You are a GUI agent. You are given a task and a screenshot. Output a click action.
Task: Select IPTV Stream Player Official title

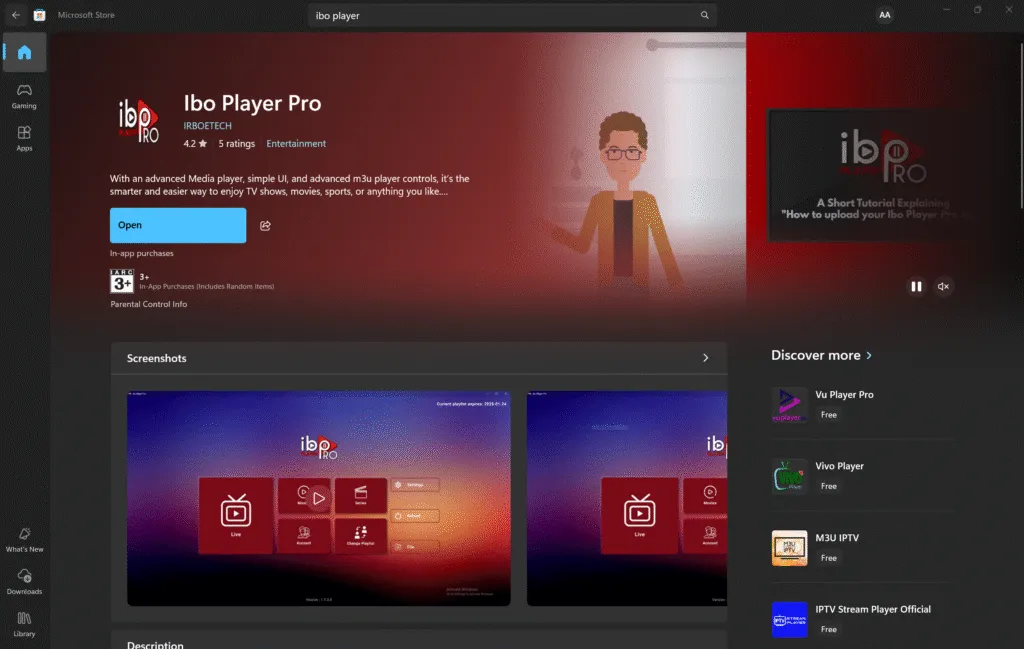[872, 609]
